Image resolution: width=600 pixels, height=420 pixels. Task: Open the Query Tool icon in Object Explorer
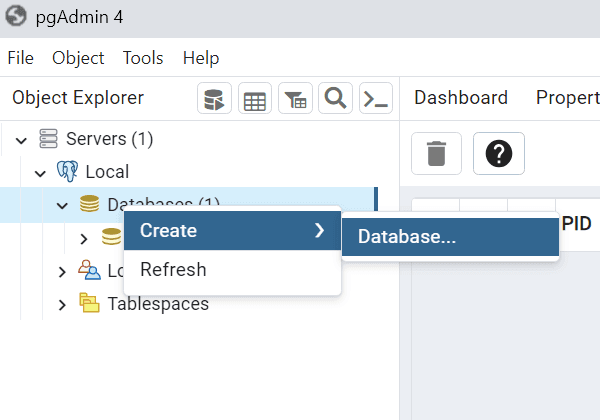[214, 98]
